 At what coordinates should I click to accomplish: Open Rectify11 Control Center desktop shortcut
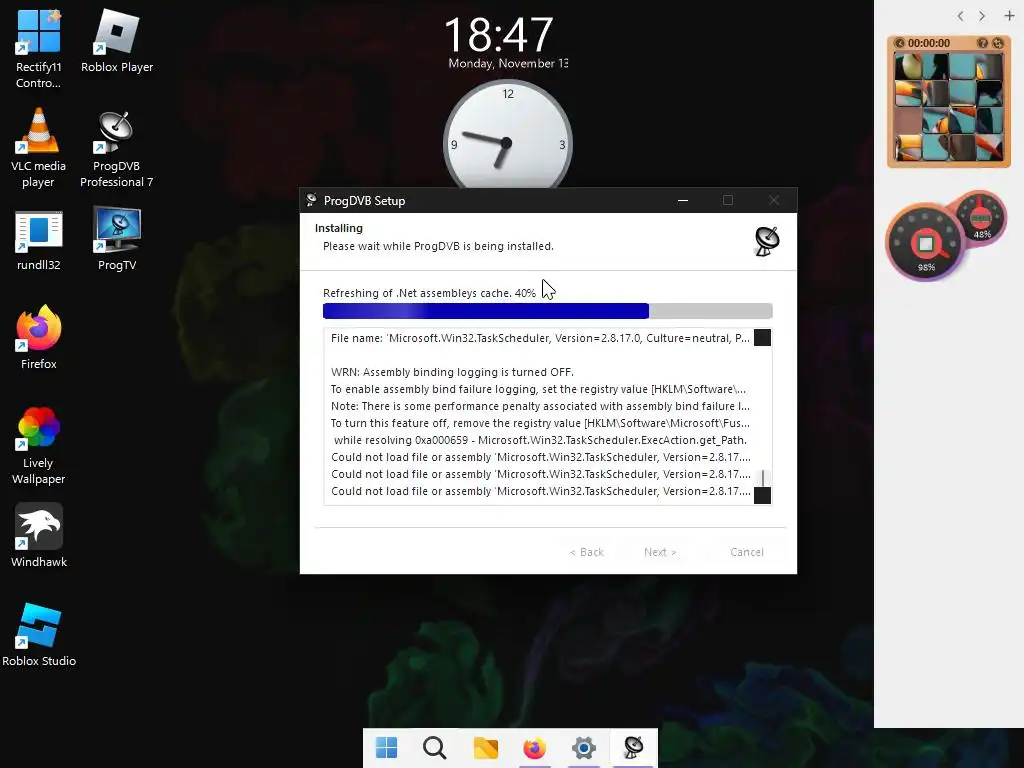click(39, 49)
